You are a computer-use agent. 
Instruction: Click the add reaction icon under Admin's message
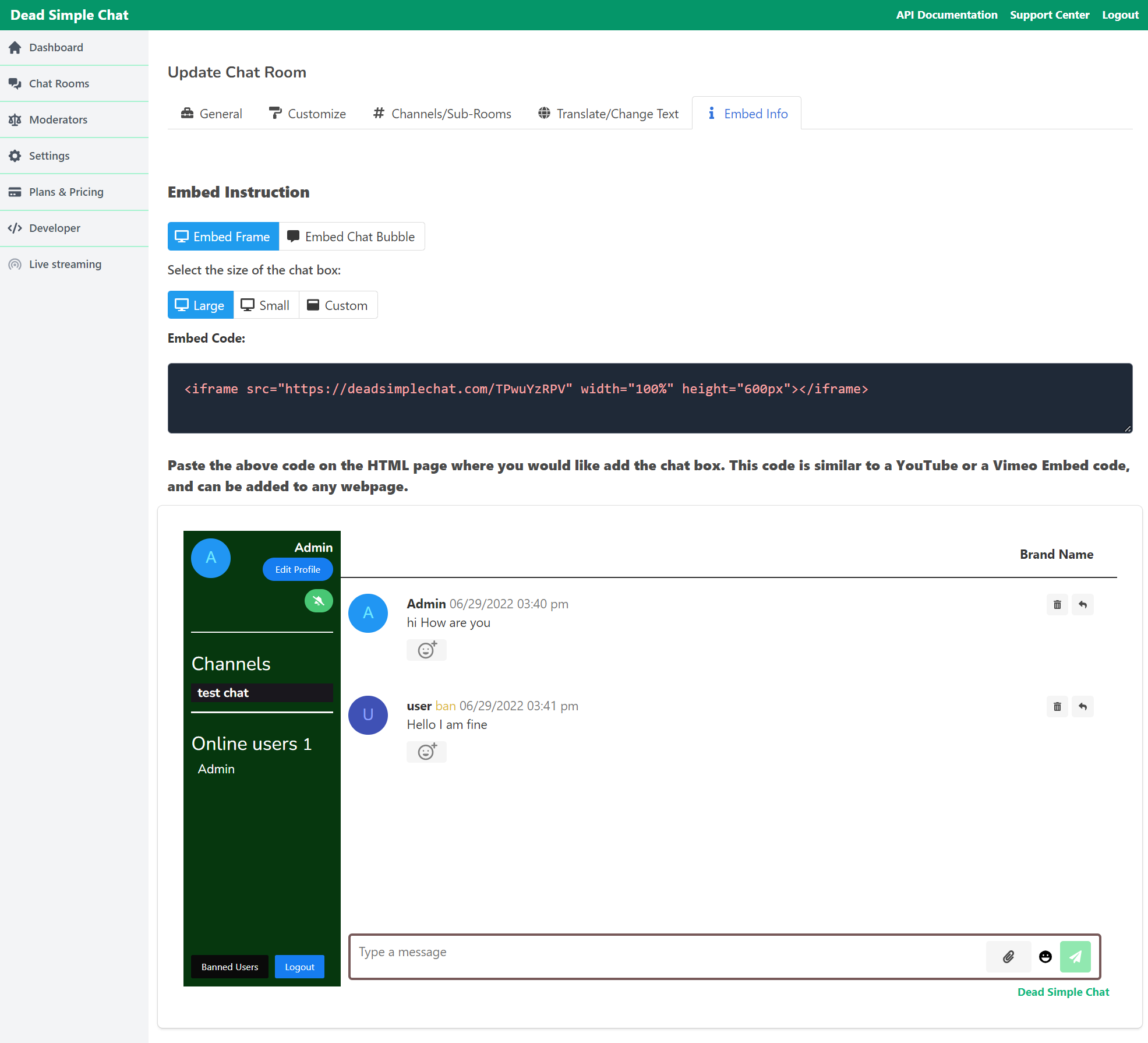click(426, 650)
